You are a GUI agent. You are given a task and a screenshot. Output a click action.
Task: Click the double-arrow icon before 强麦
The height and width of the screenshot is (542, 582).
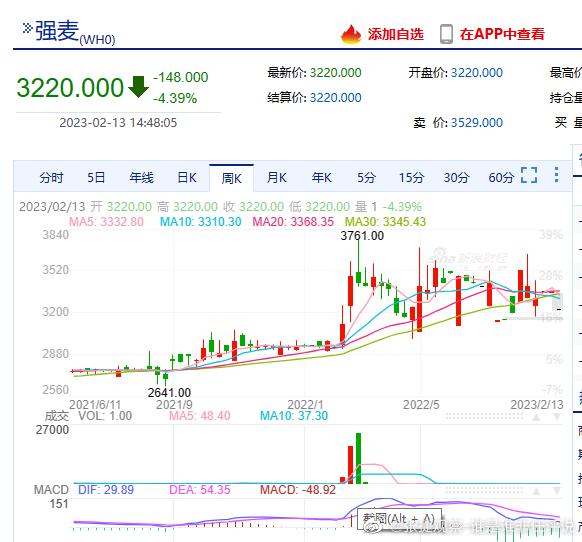click(27, 28)
